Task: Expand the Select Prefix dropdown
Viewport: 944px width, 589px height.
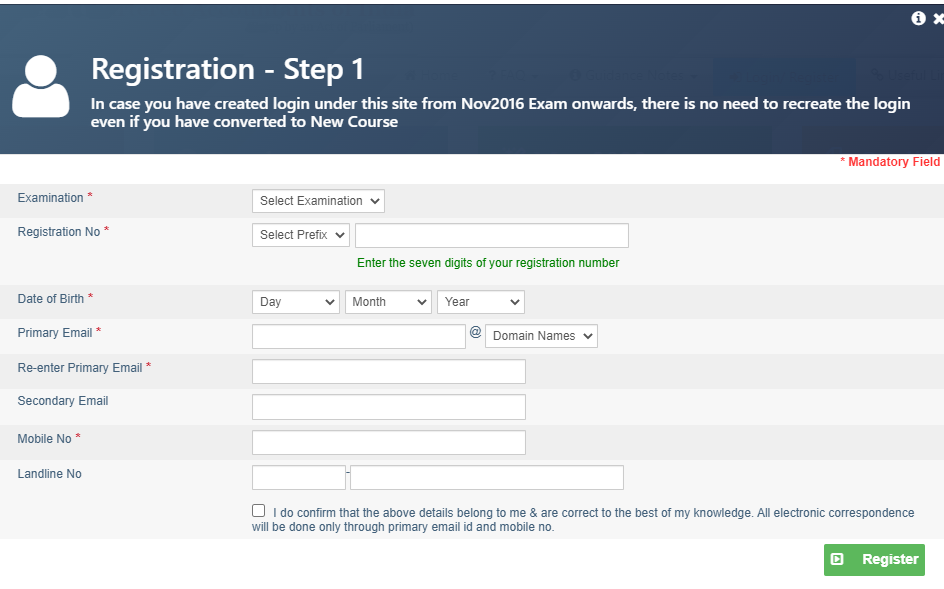Action: [300, 235]
